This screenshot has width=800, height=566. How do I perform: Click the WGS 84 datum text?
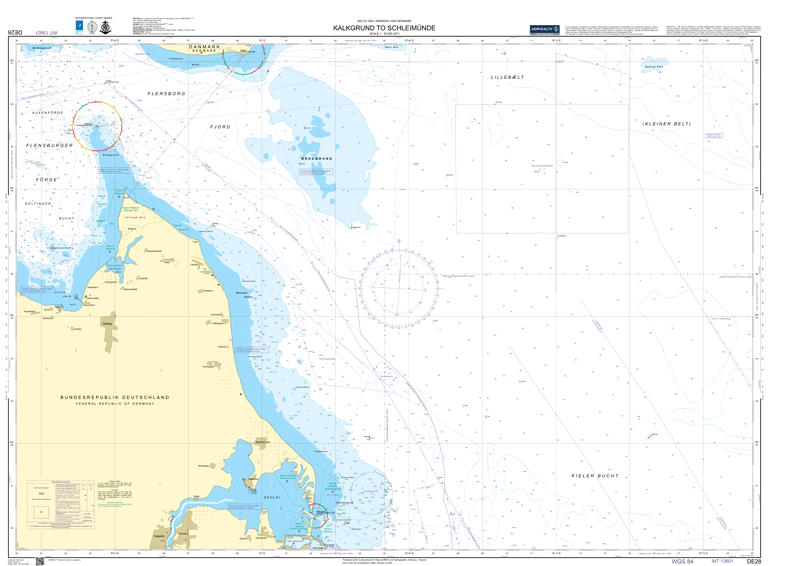pos(682,561)
